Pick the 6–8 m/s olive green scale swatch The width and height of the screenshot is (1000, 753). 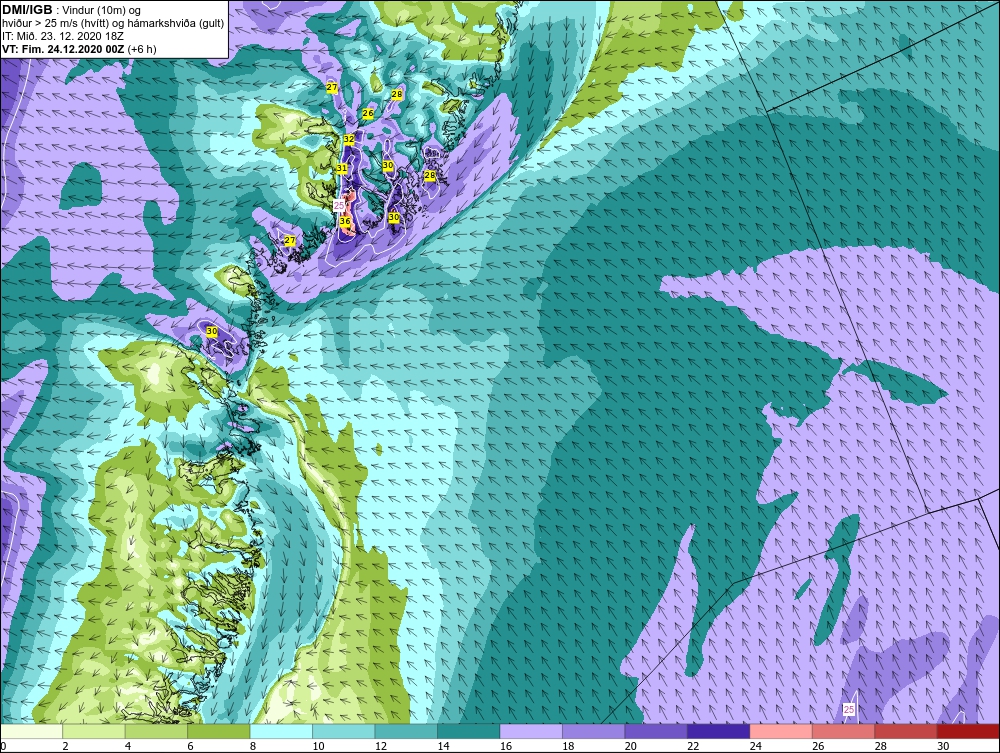pyautogui.click(x=219, y=731)
